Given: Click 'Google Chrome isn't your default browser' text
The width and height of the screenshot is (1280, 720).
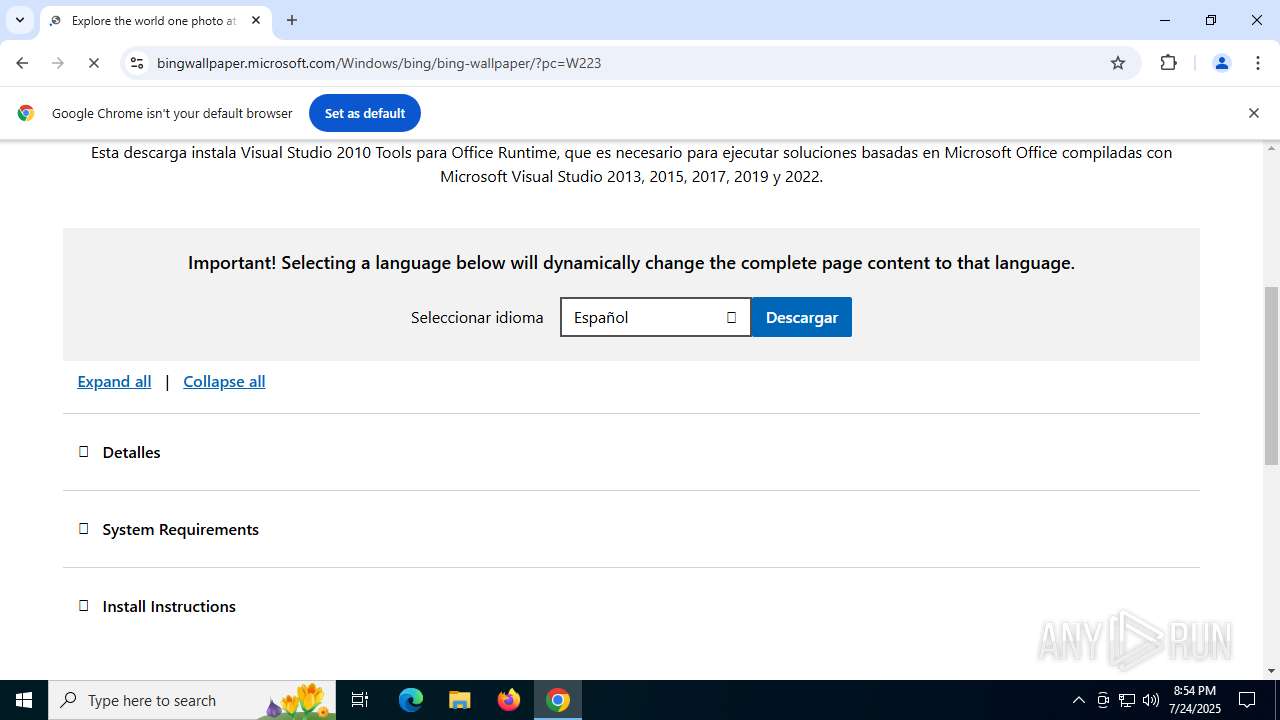Looking at the screenshot, I should 172,113.
